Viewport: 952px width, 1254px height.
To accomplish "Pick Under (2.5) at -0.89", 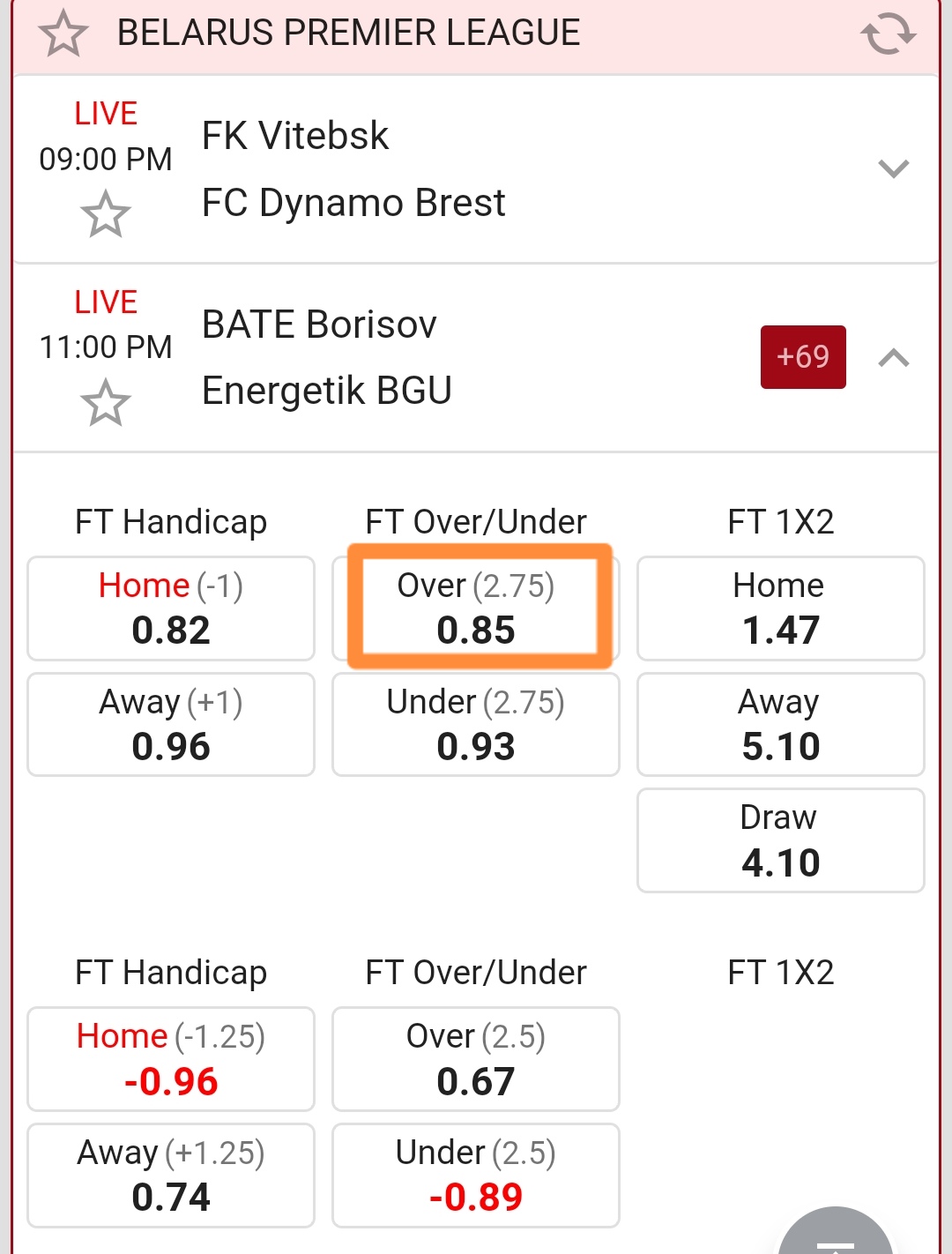I will [x=476, y=1176].
